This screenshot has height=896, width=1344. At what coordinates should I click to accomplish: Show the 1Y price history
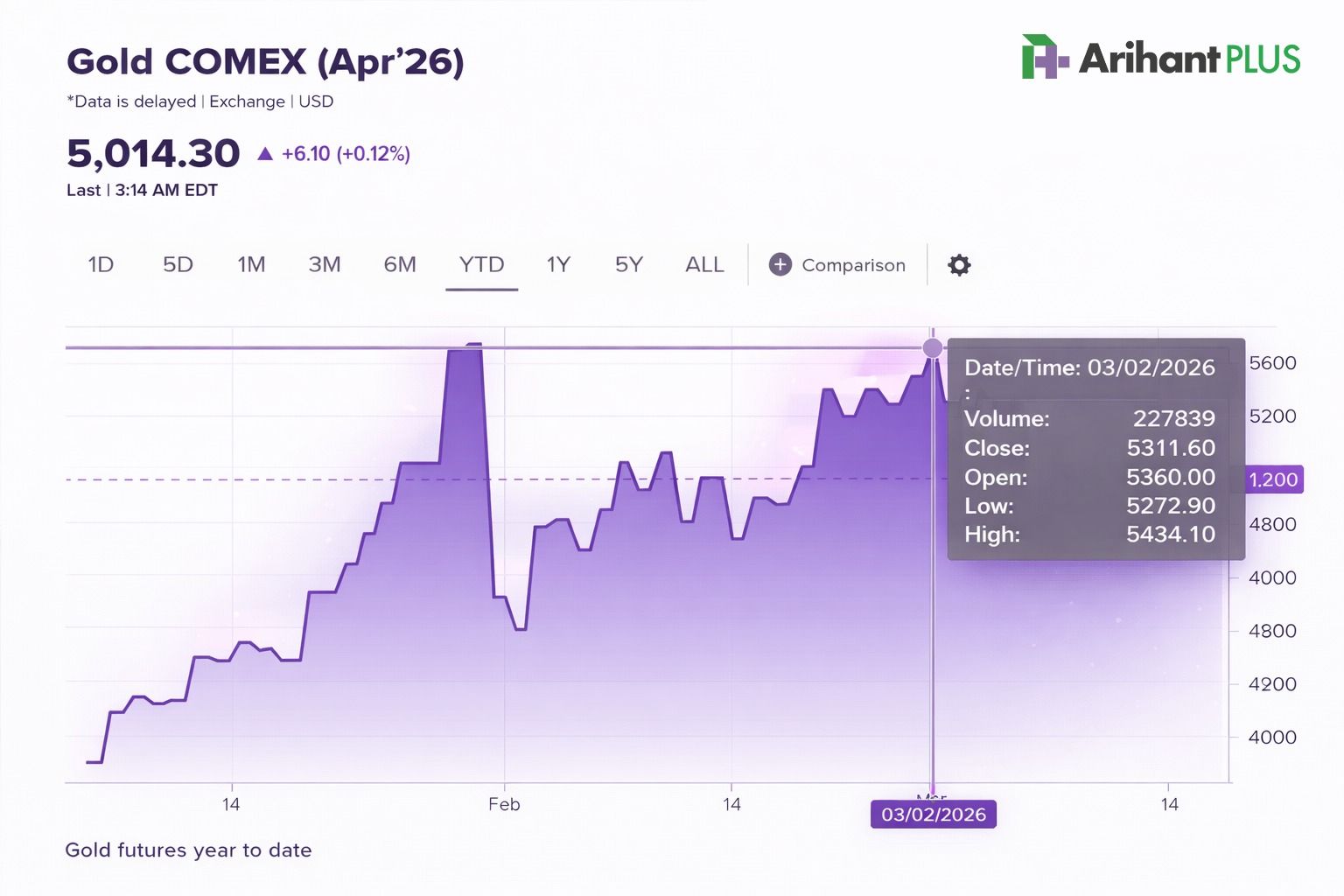558,264
